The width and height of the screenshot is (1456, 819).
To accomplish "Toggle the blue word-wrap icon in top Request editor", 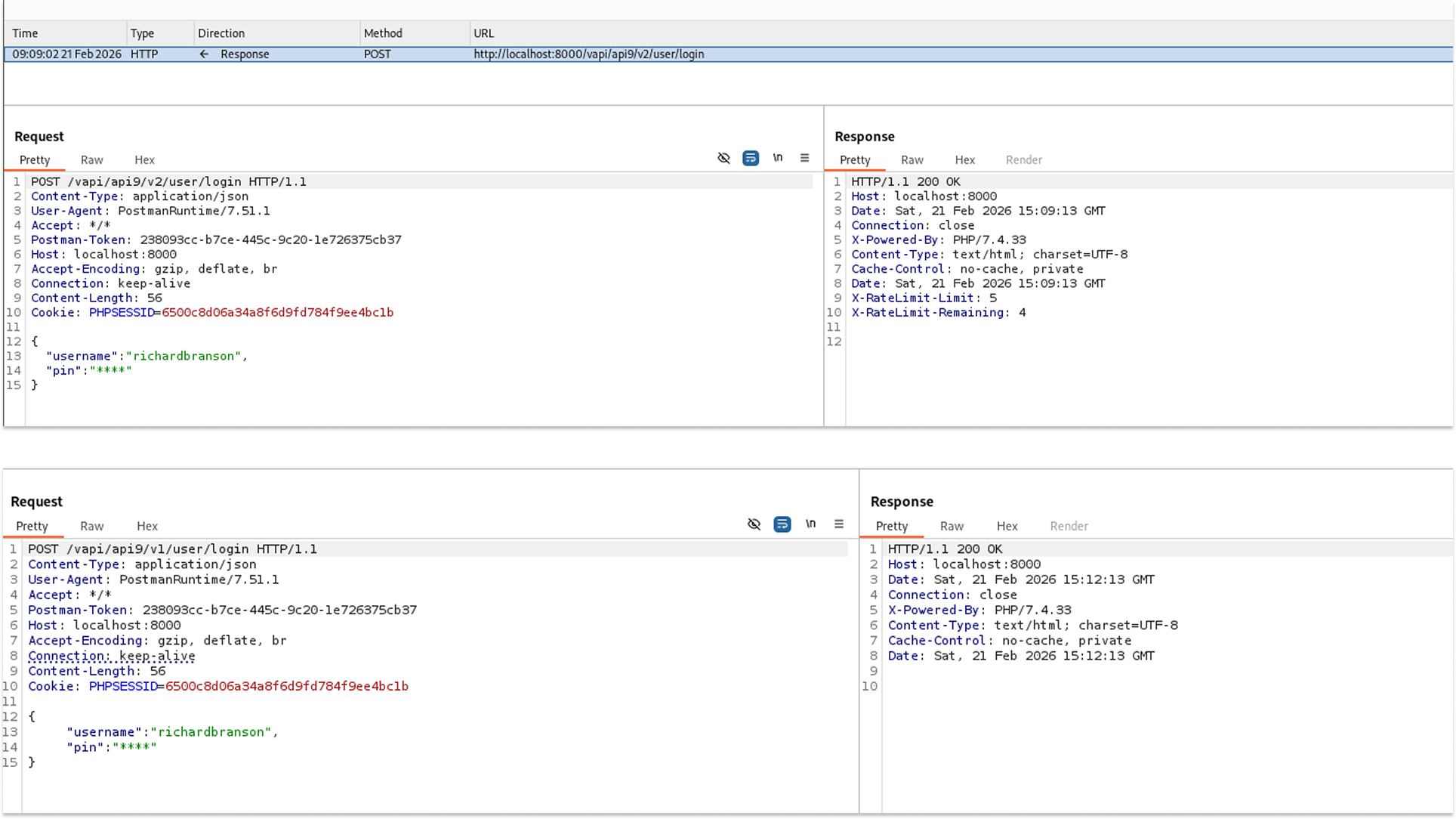I will coord(751,159).
